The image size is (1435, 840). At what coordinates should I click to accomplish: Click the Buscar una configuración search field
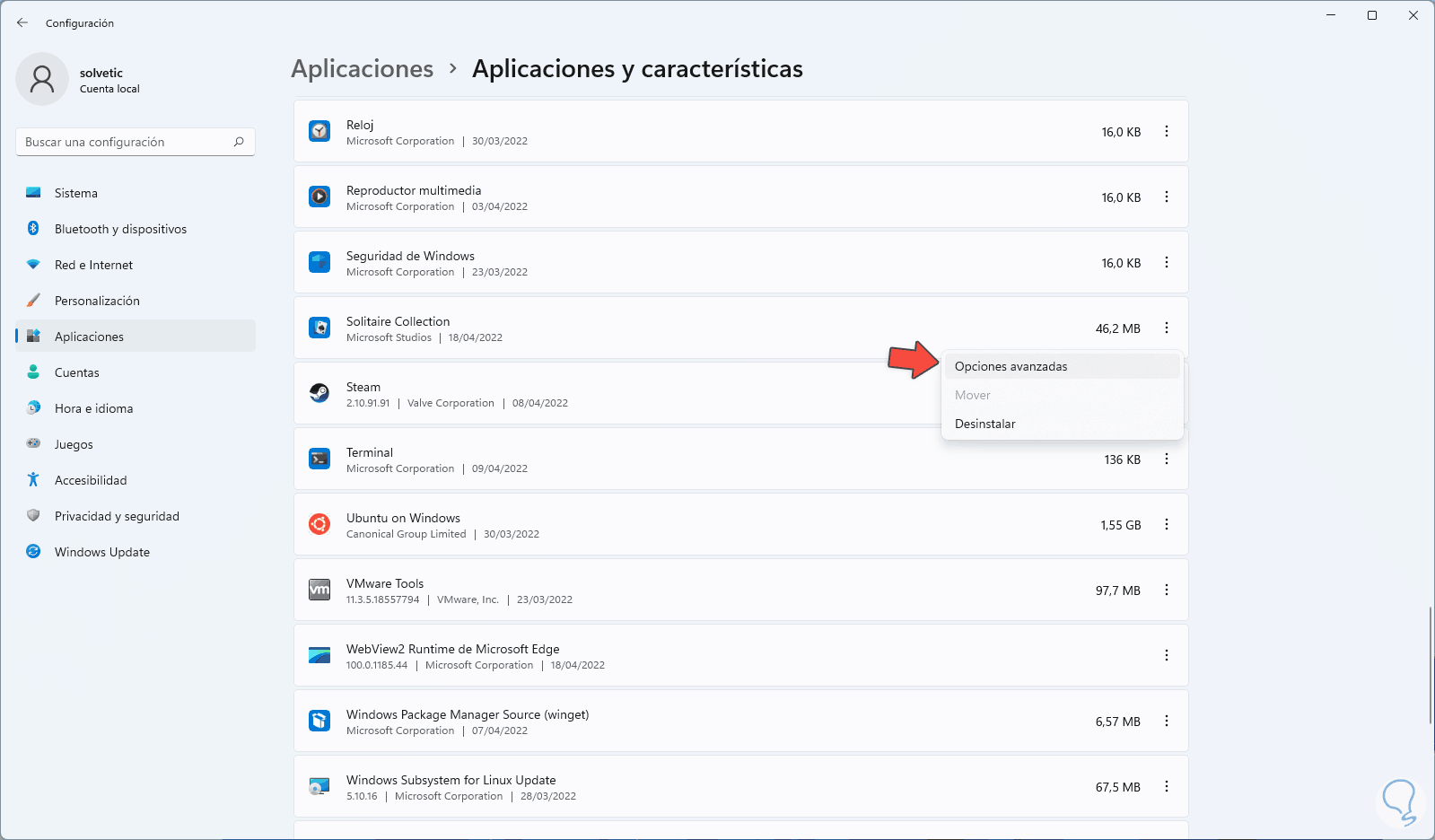(x=126, y=142)
